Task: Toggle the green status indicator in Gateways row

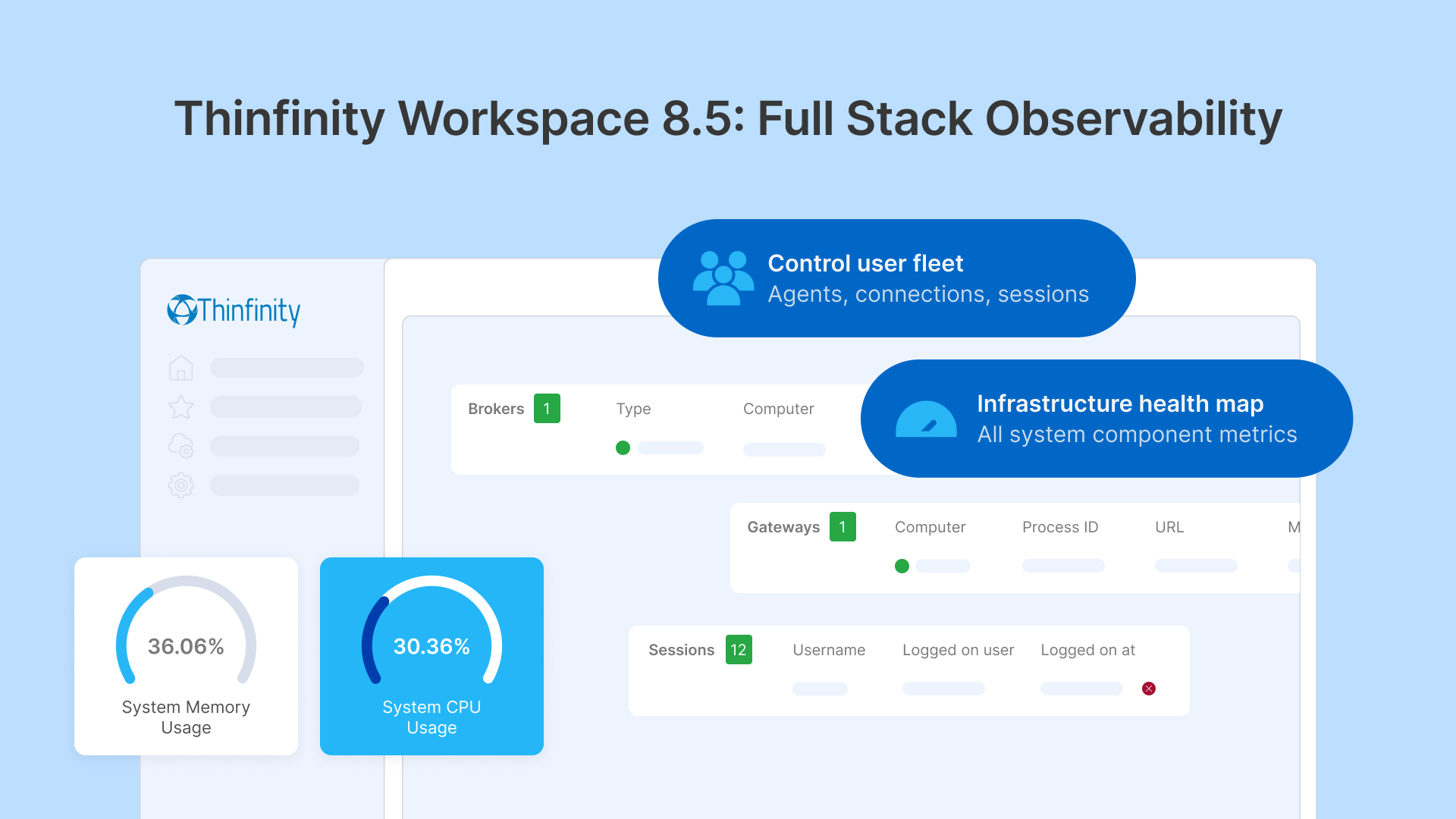Action: 902,566
